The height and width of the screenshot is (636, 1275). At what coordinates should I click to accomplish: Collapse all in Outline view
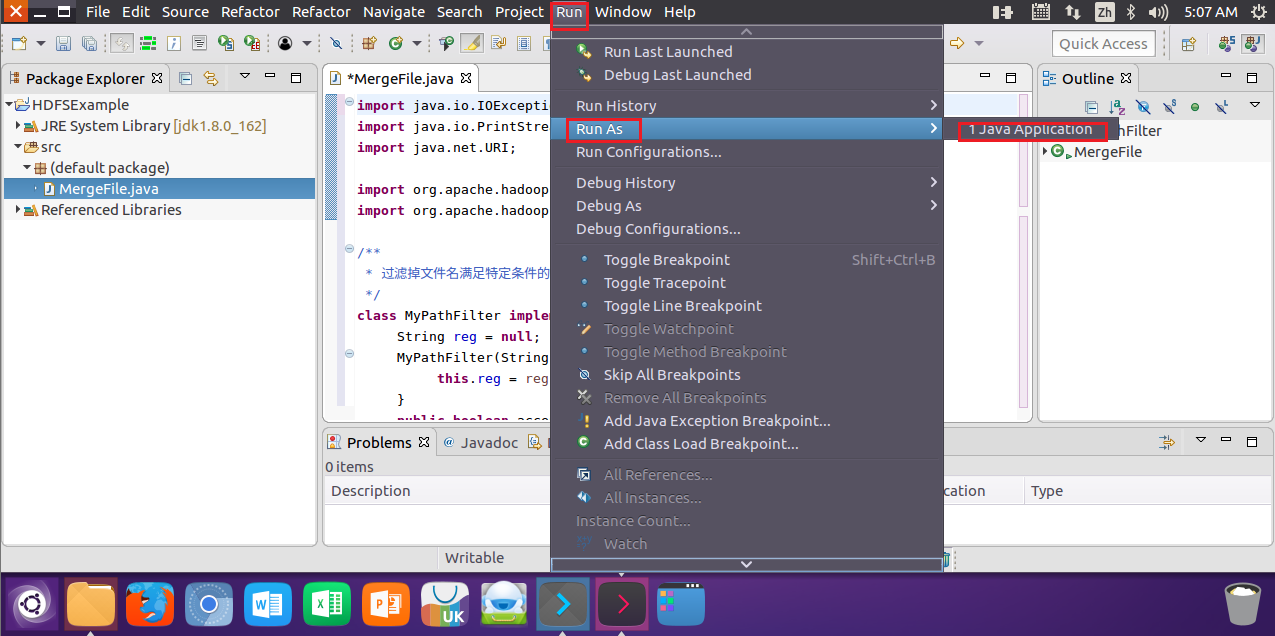1091,107
